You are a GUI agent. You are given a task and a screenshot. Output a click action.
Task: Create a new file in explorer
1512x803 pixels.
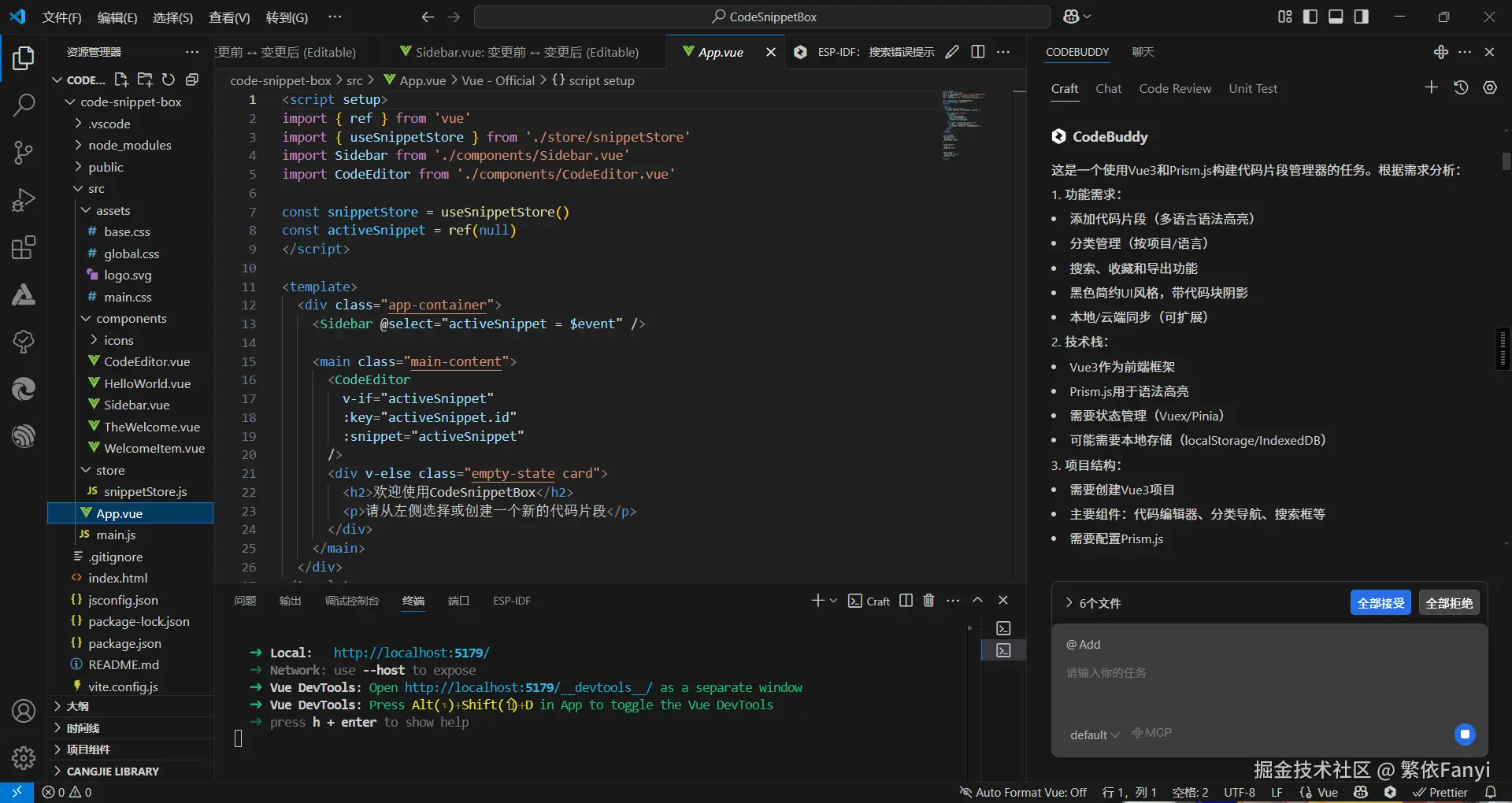click(x=121, y=80)
